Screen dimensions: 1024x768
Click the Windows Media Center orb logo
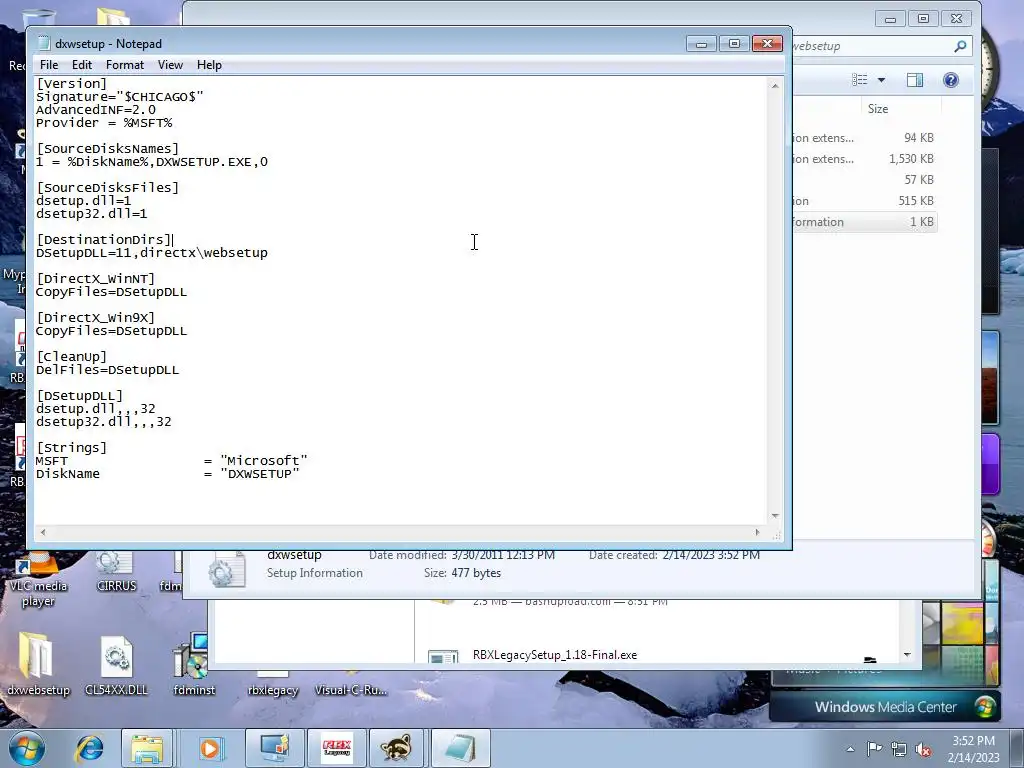(984, 707)
